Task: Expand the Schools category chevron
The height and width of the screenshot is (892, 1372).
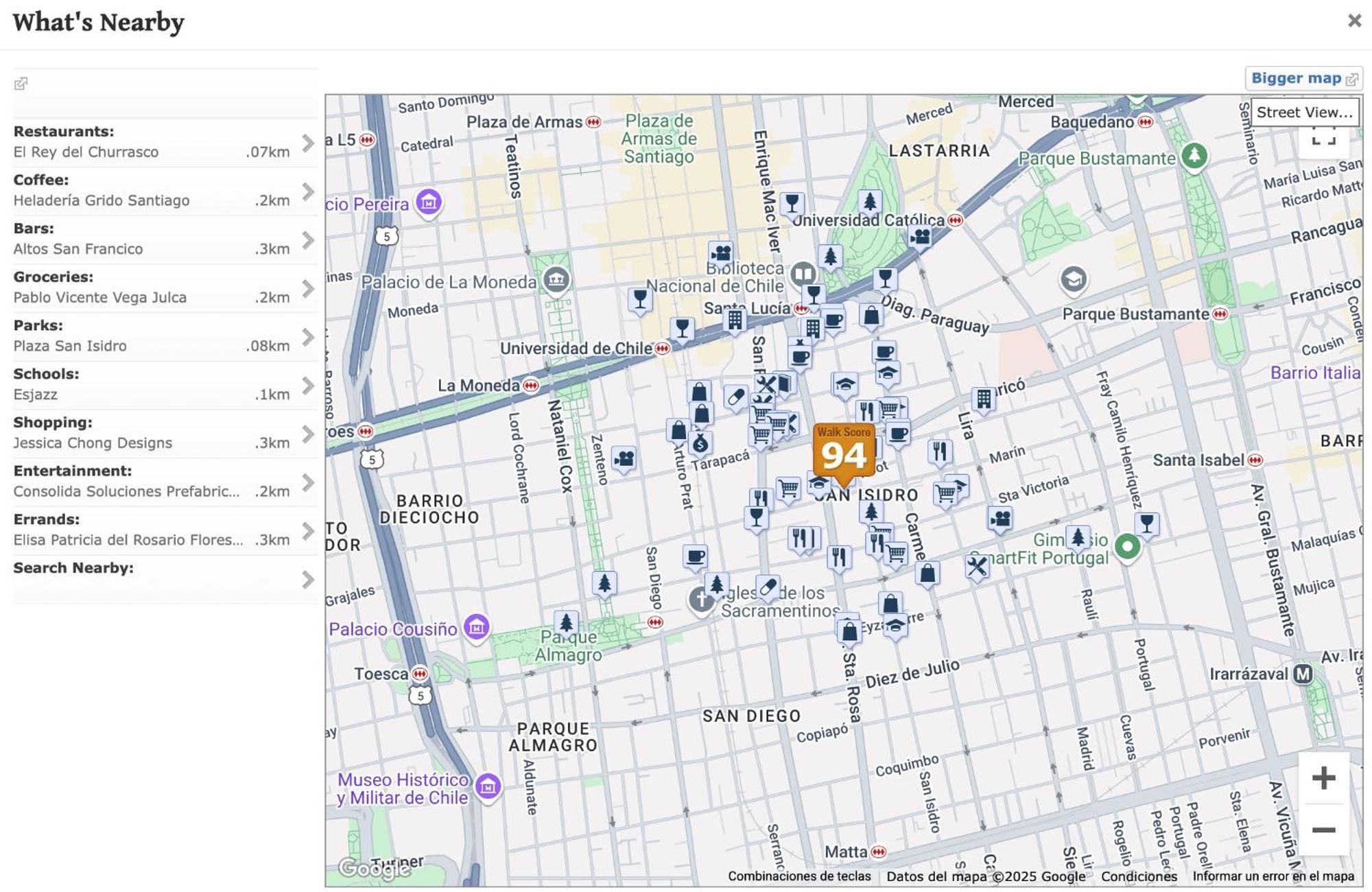Action: pos(308,386)
